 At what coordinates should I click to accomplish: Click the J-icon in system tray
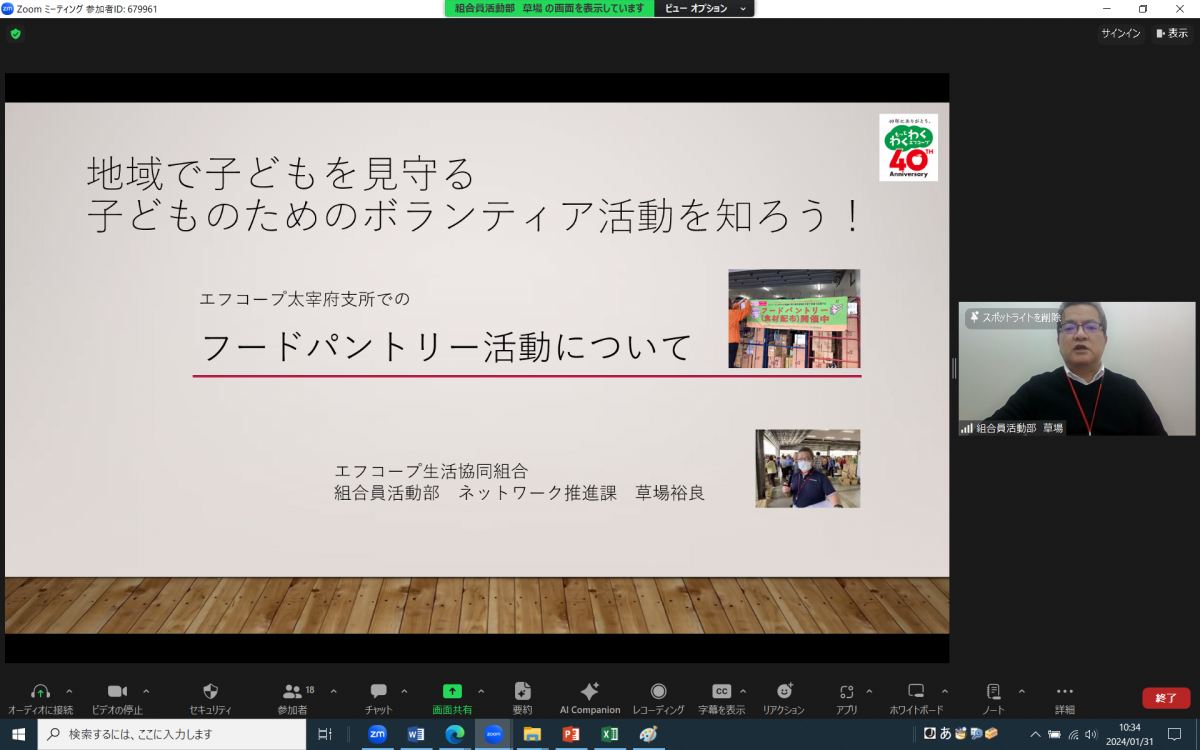(929, 733)
